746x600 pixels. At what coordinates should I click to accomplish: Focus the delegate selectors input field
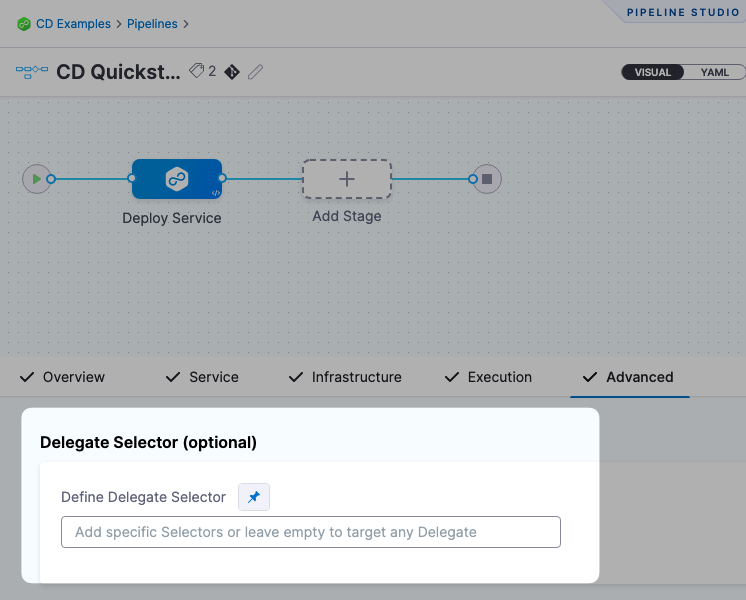tap(311, 532)
